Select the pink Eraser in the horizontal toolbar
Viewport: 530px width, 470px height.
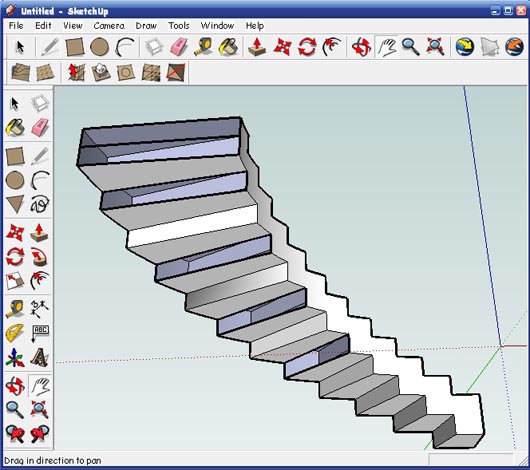[179, 47]
